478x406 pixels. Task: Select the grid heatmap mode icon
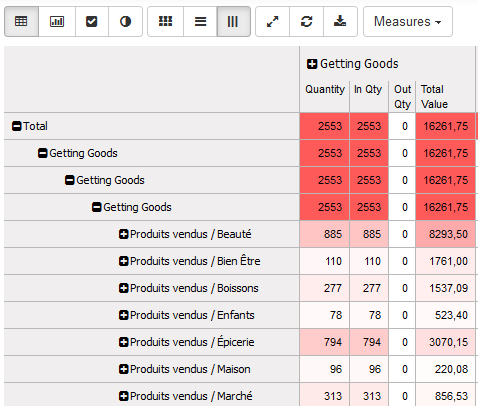165,21
